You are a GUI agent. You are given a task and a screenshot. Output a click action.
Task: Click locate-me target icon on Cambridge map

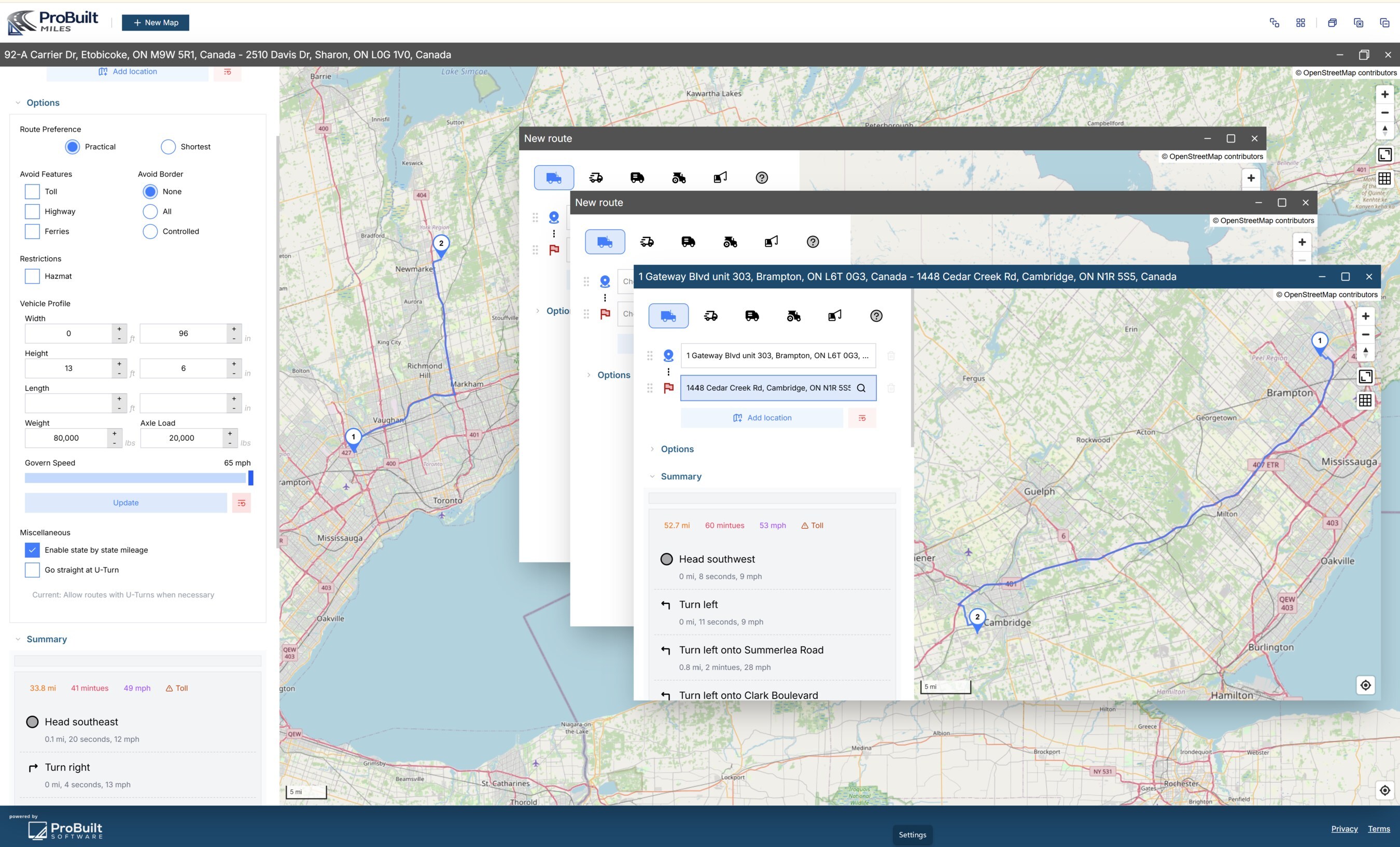pos(1365,685)
